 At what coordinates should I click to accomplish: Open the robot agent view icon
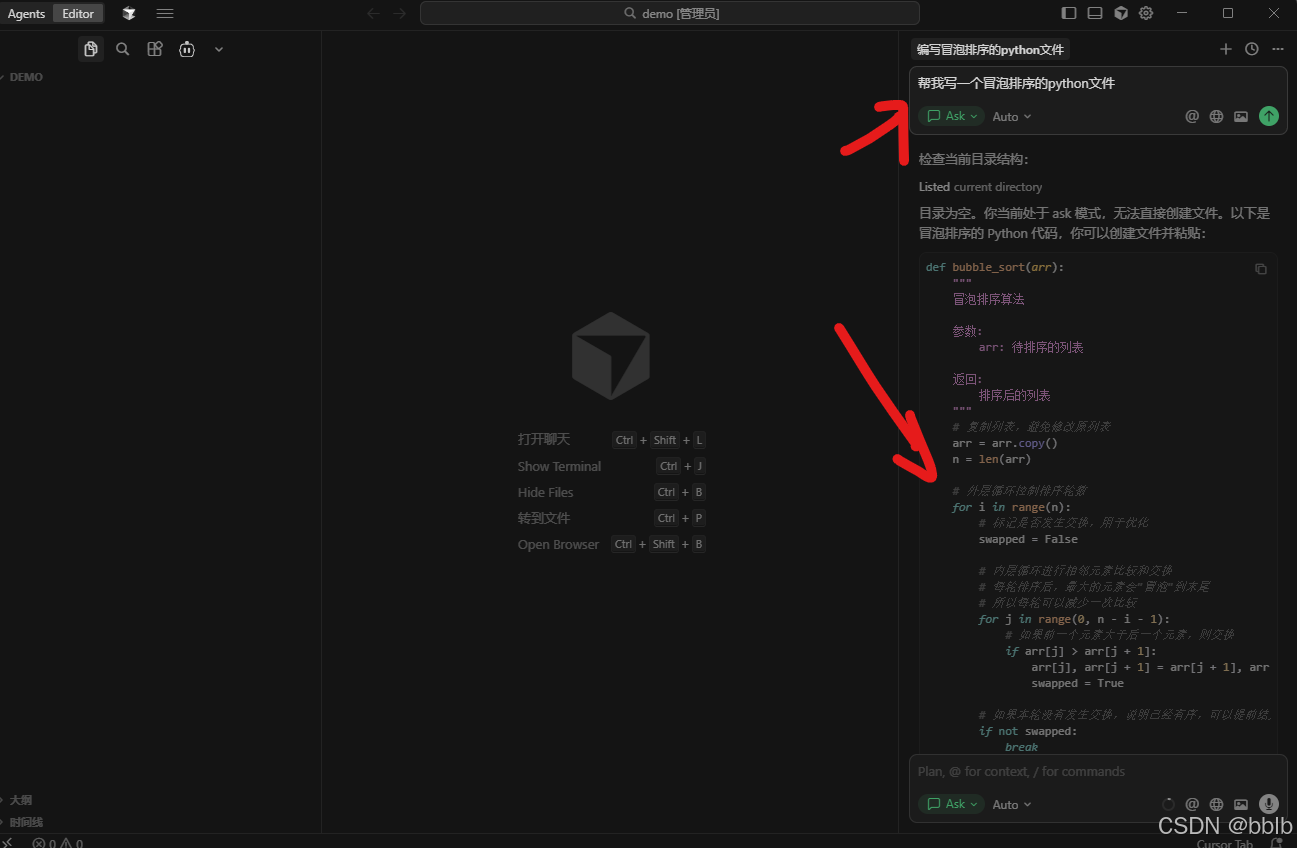click(186, 49)
